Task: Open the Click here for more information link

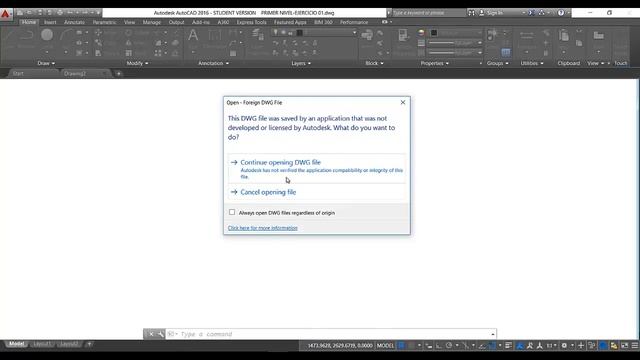Action: click(x=262, y=228)
